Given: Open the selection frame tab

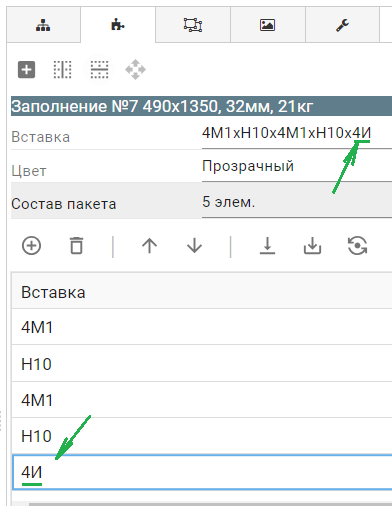Looking at the screenshot, I should [x=193, y=25].
